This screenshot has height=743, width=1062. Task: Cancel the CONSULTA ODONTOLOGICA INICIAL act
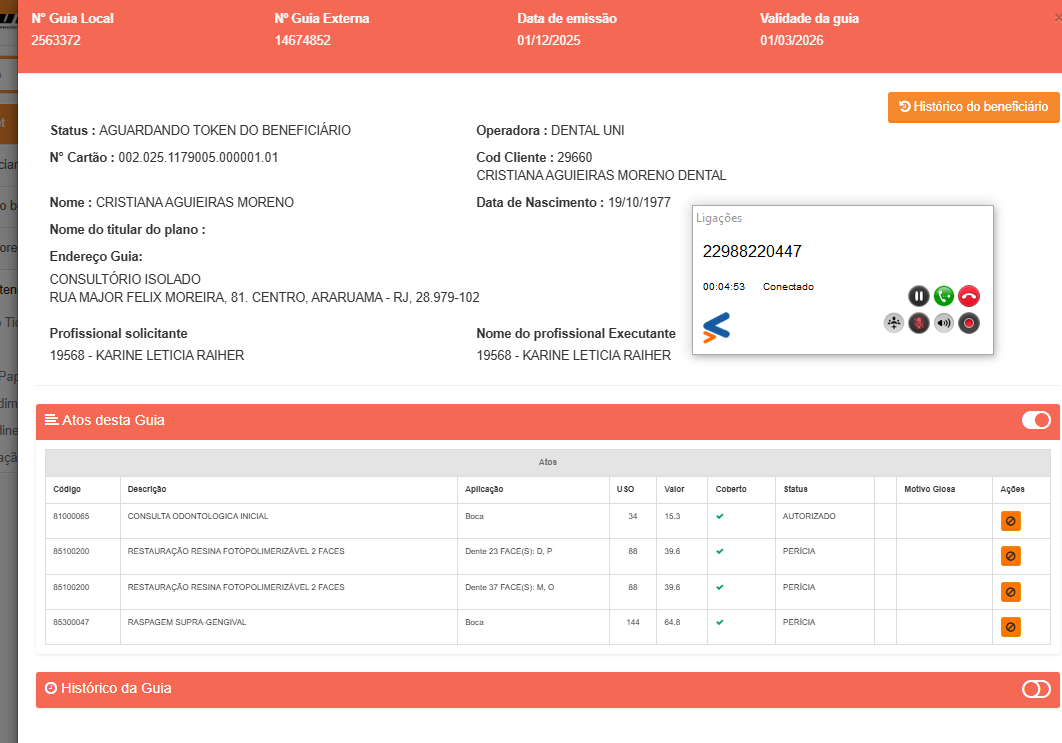tap(1010, 521)
